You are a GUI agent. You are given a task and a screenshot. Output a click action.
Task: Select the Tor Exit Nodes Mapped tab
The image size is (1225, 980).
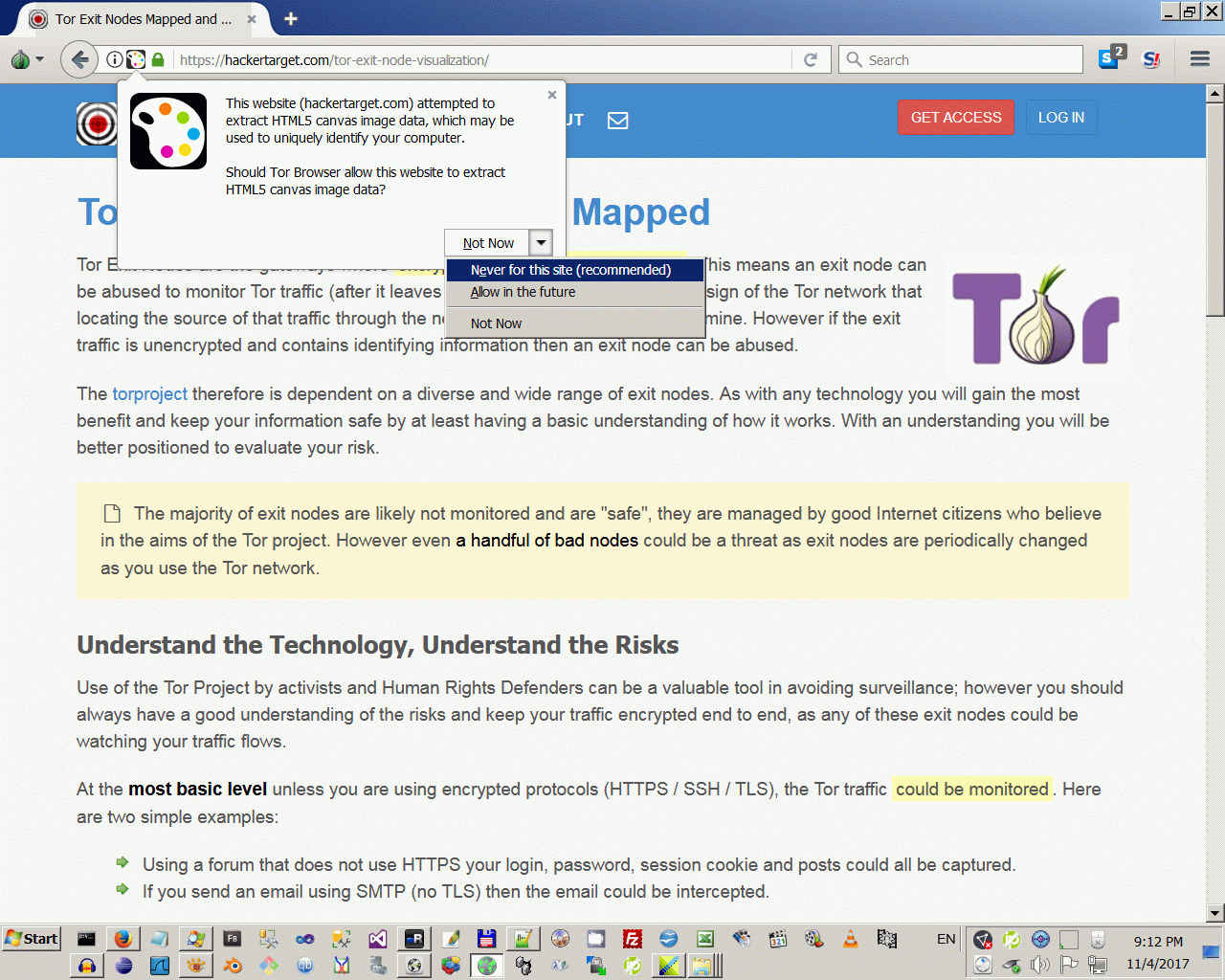(x=144, y=18)
